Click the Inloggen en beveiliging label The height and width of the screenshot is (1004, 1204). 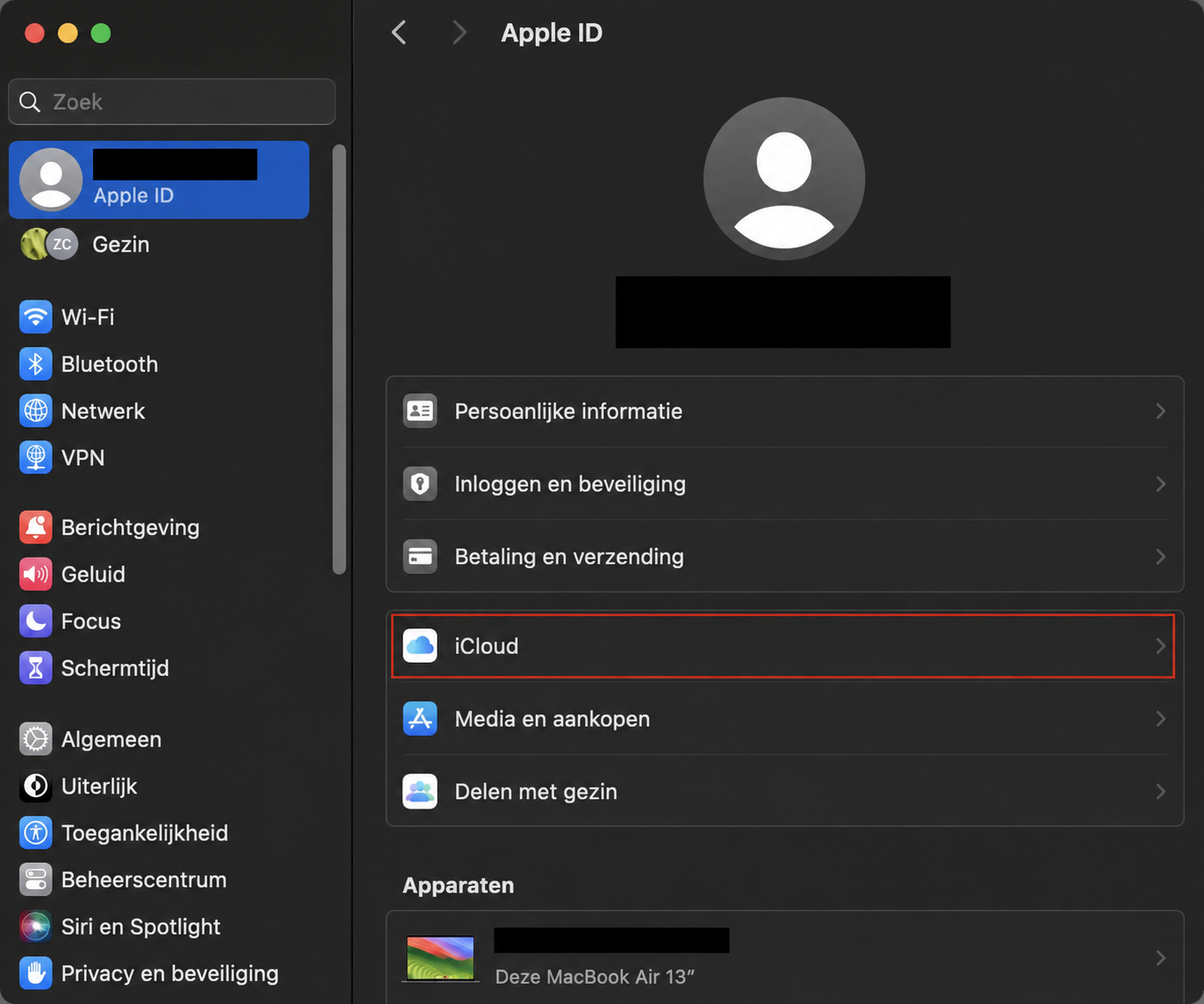click(x=570, y=484)
